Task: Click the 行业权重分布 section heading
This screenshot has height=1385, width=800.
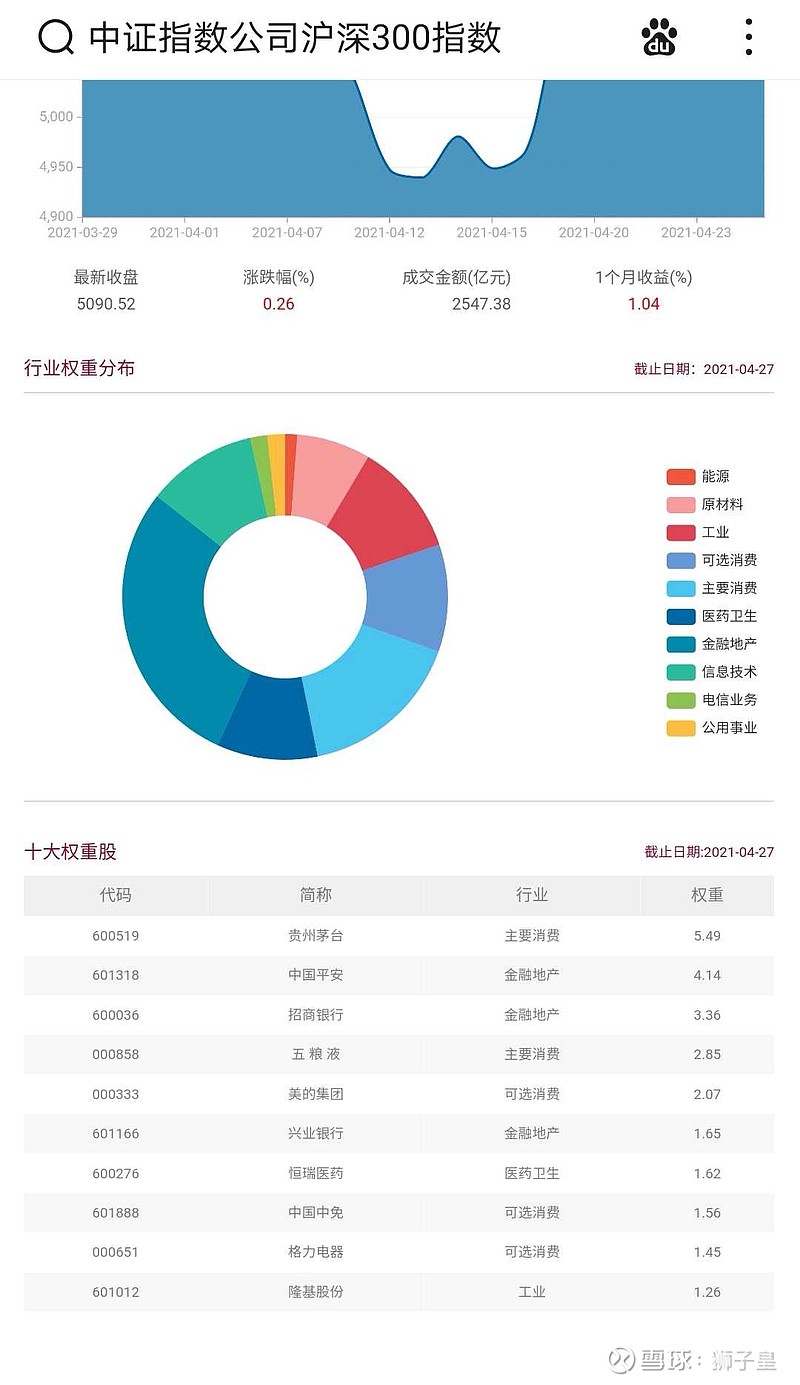Action: pos(79,368)
